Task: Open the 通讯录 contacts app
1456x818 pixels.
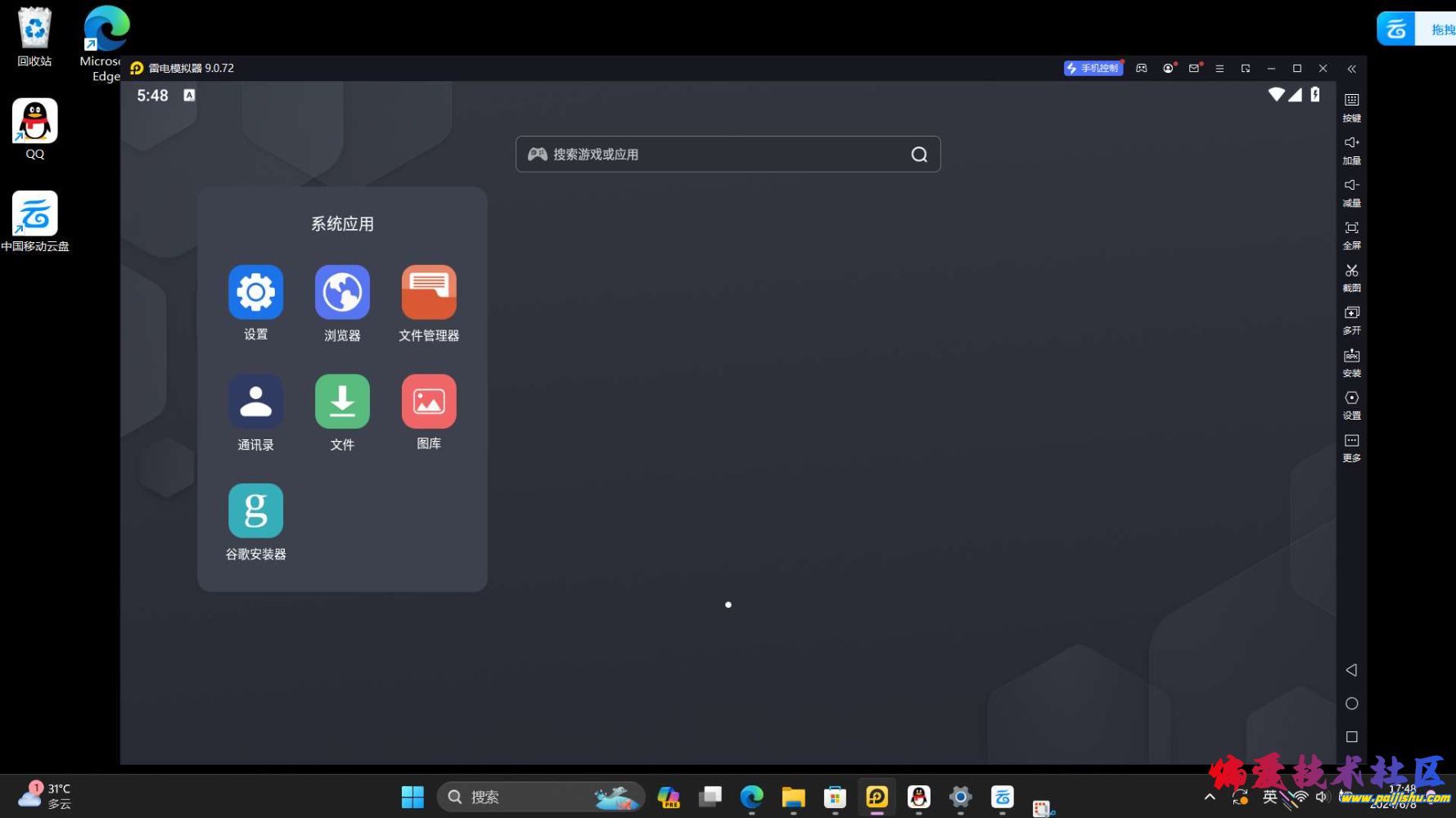Action: [x=255, y=402]
